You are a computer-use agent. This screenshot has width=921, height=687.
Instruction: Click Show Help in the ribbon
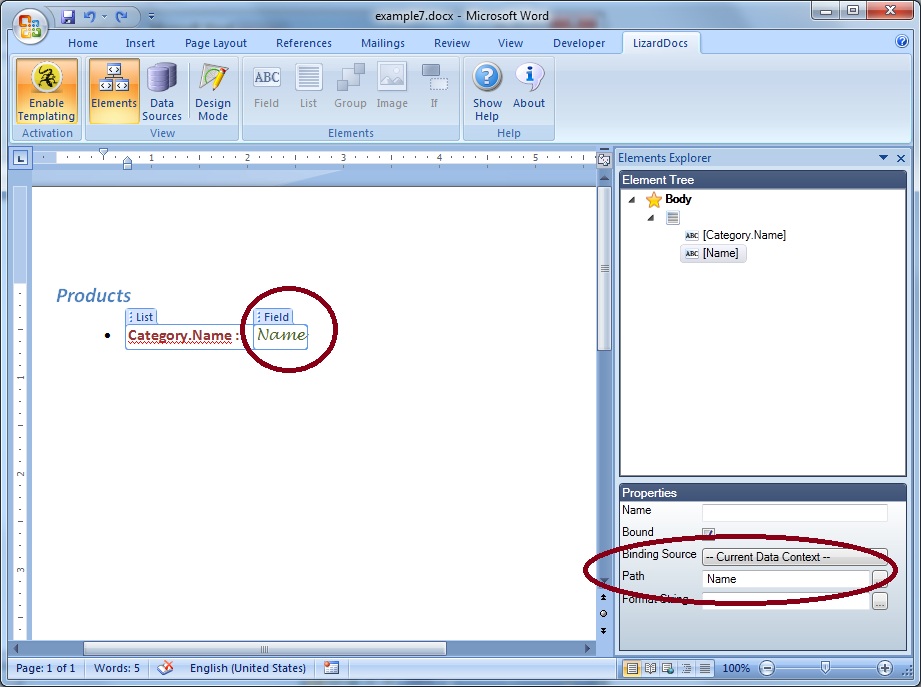pyautogui.click(x=487, y=91)
